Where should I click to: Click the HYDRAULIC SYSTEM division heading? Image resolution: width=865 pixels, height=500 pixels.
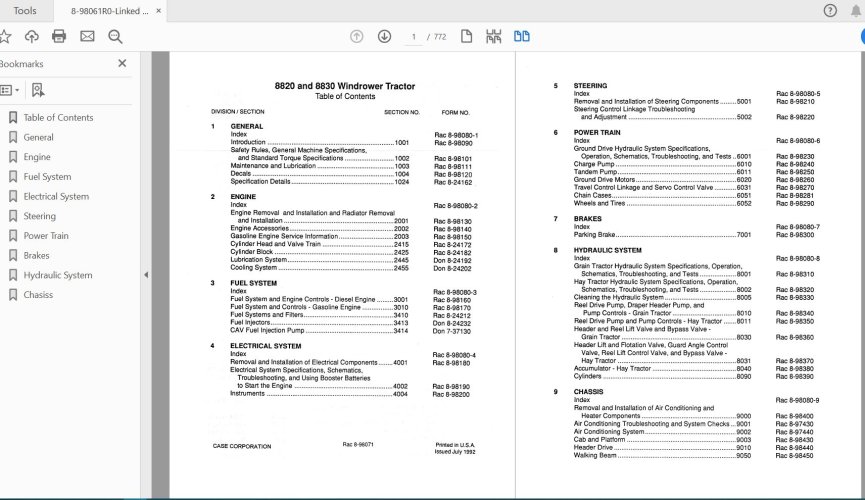[607, 250]
